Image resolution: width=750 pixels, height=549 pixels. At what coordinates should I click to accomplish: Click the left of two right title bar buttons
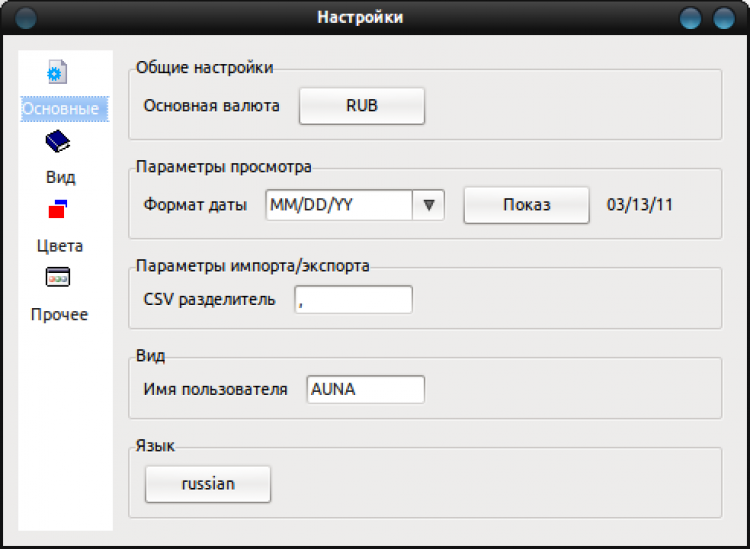pyautogui.click(x=691, y=17)
